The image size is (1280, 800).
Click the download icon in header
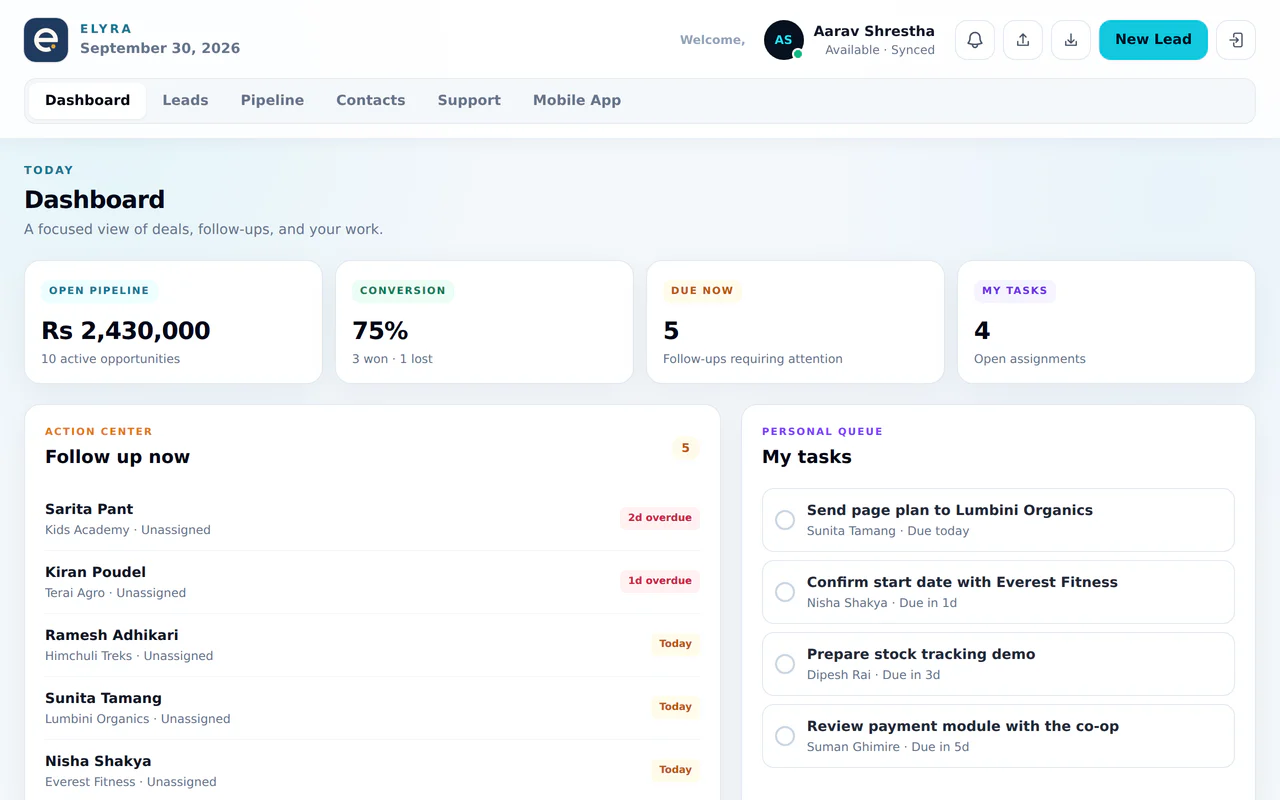click(1071, 40)
